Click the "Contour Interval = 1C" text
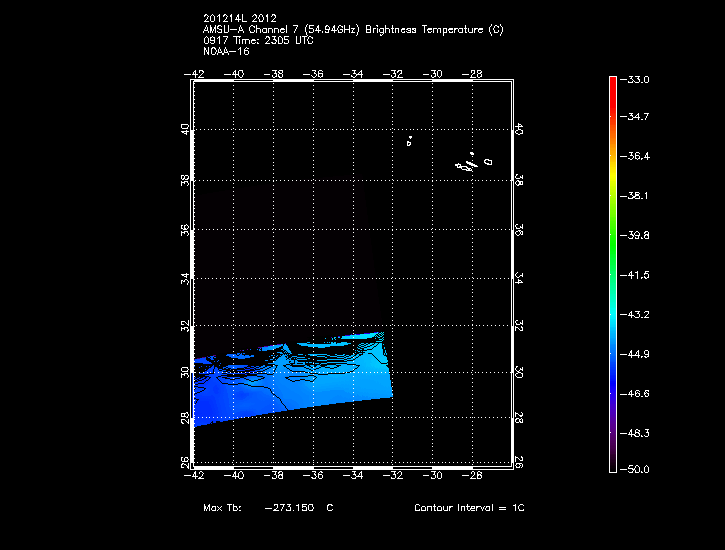The height and width of the screenshot is (550, 725). click(469, 508)
